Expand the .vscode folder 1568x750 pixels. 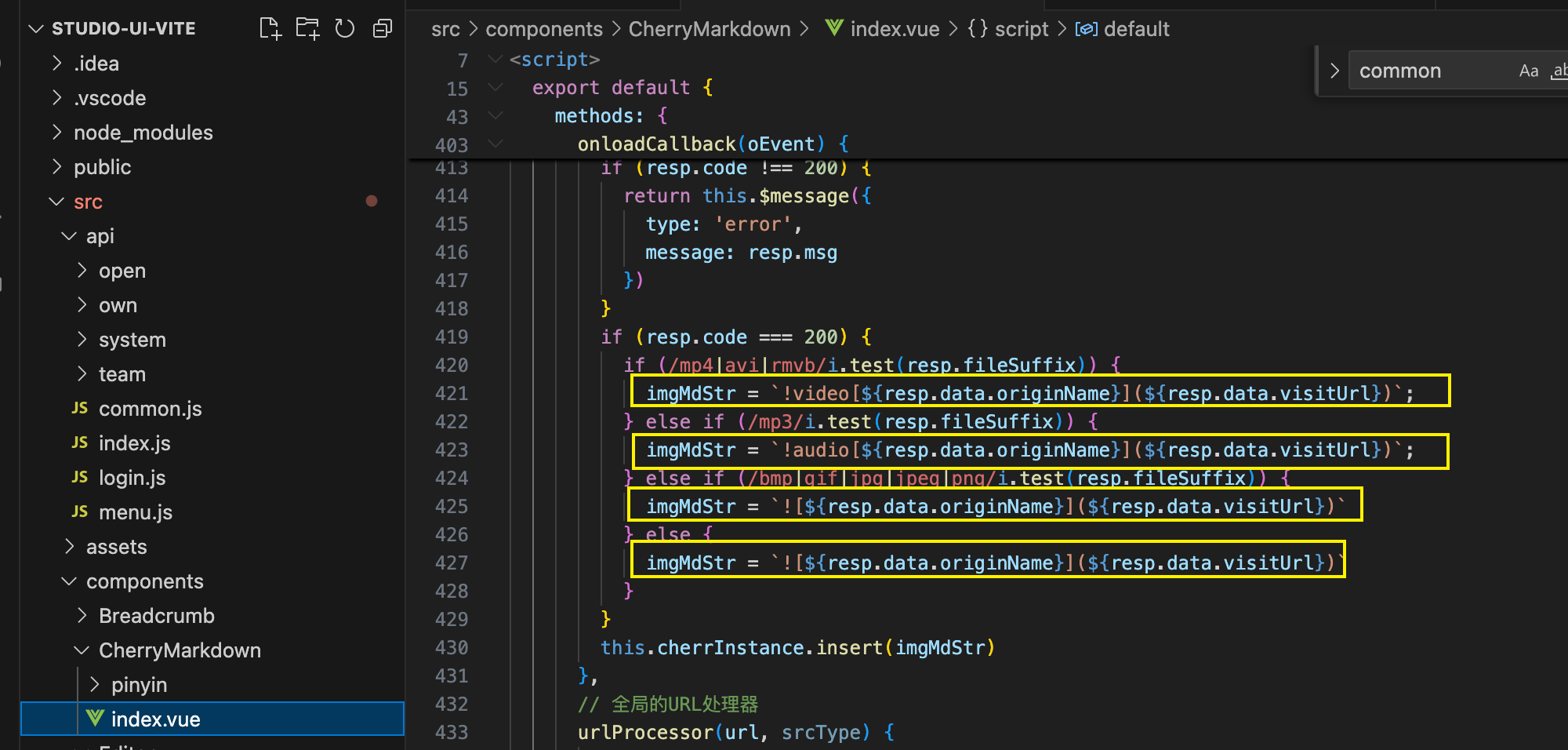(x=56, y=98)
